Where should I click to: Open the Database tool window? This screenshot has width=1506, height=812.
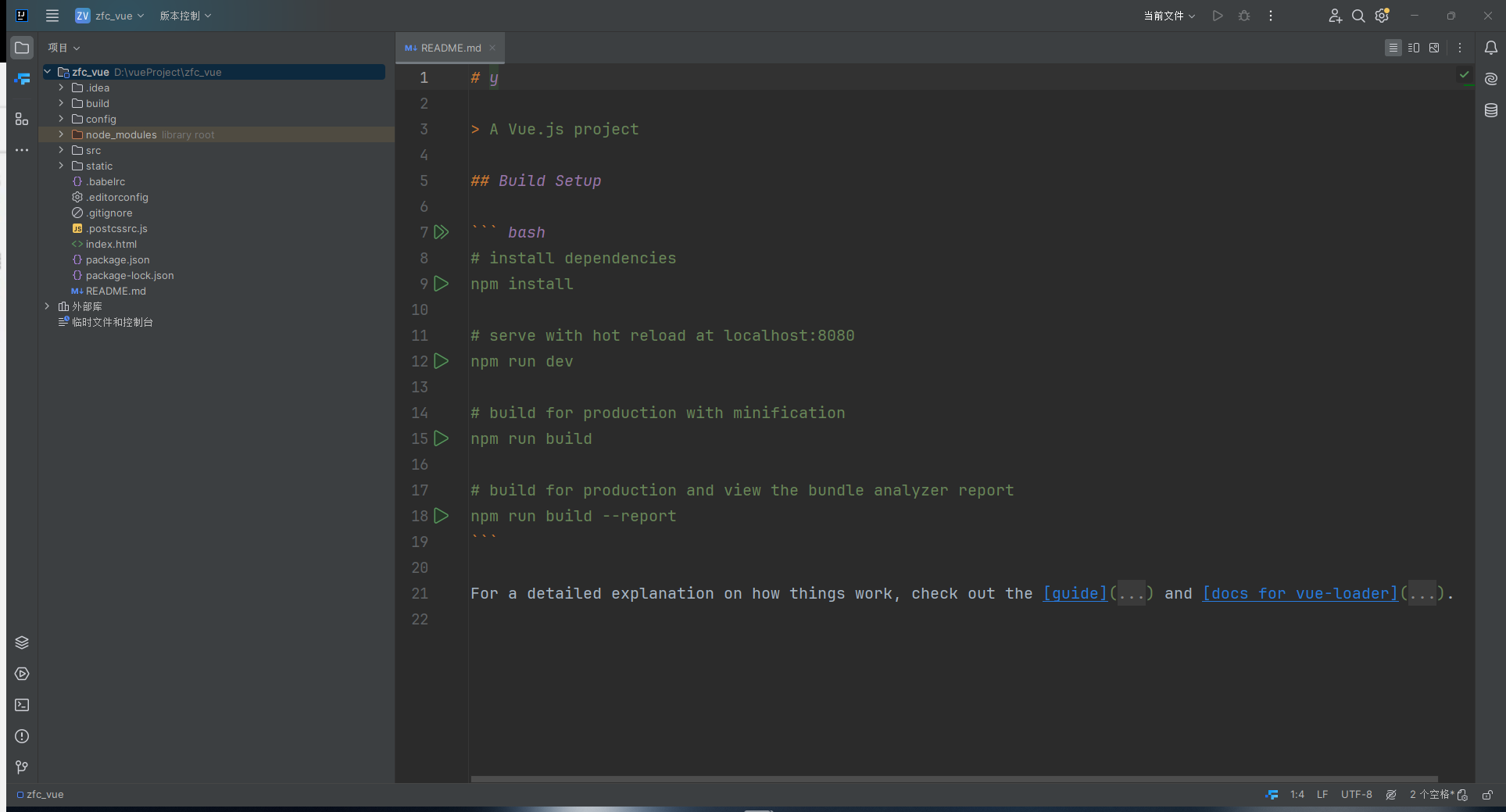point(1490,110)
